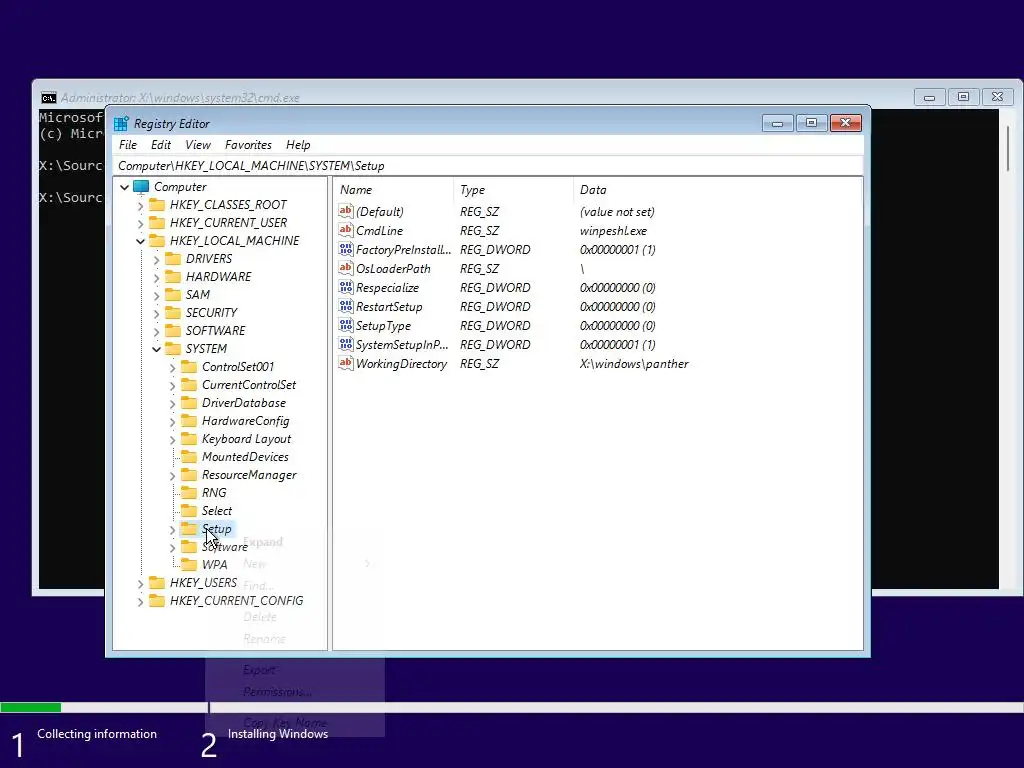Collapse the Computer root node

coord(125,187)
